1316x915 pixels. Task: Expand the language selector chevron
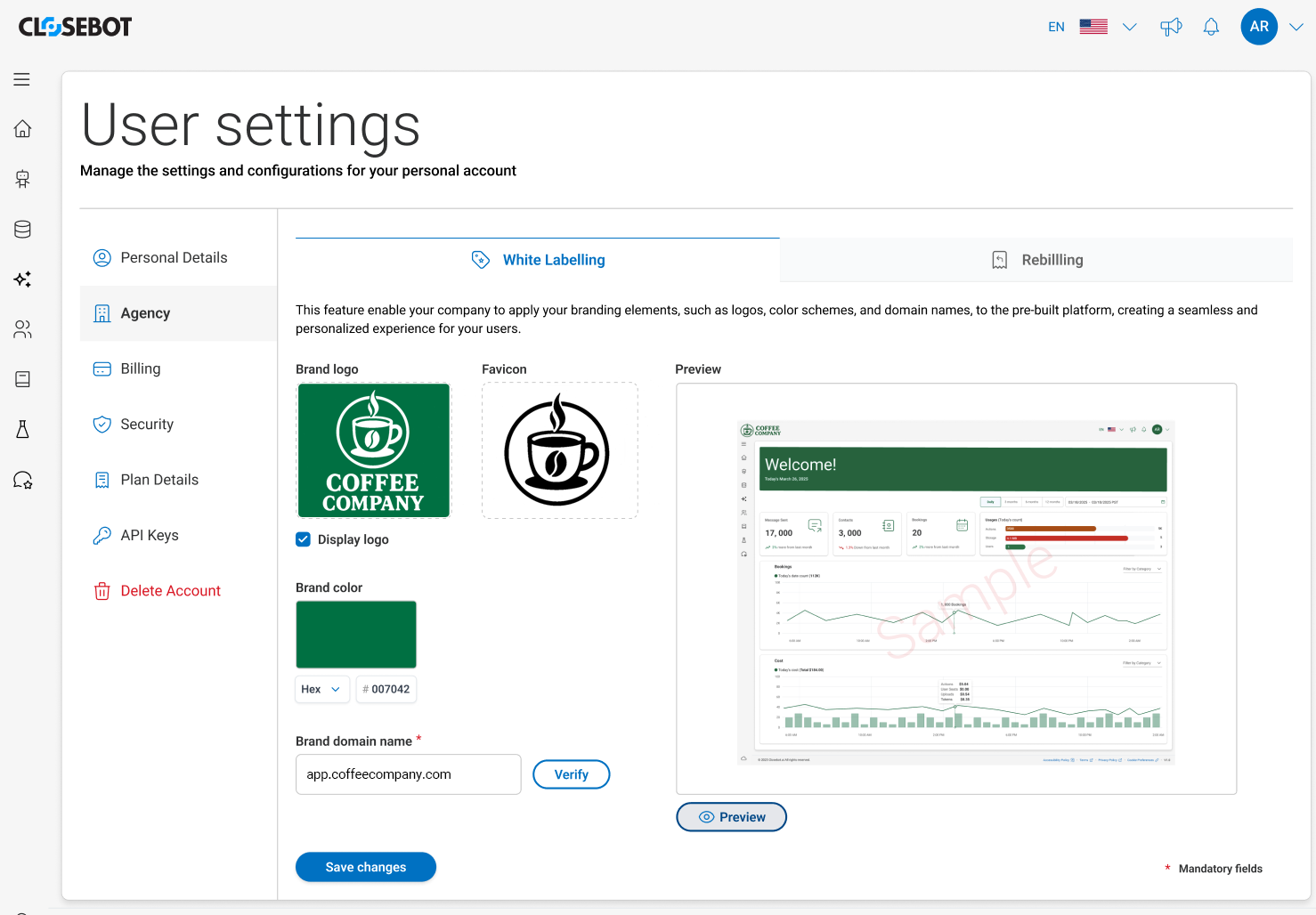pos(1130,27)
